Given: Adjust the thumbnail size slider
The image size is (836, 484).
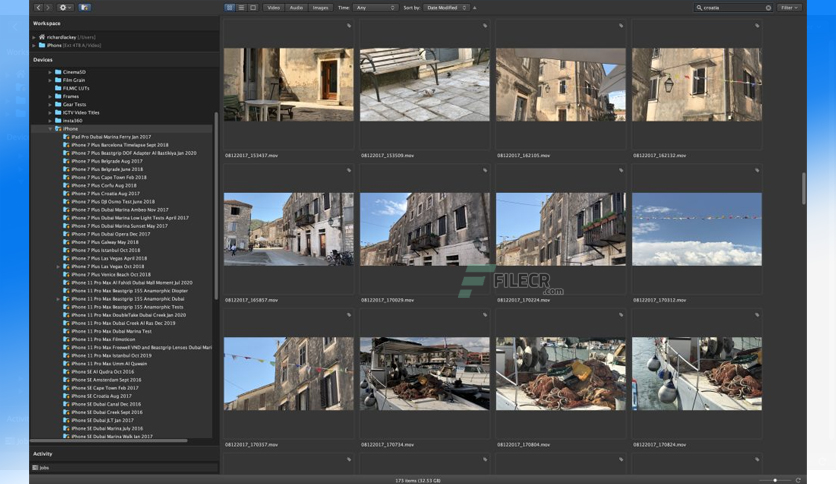Looking at the screenshot, I should (x=775, y=480).
